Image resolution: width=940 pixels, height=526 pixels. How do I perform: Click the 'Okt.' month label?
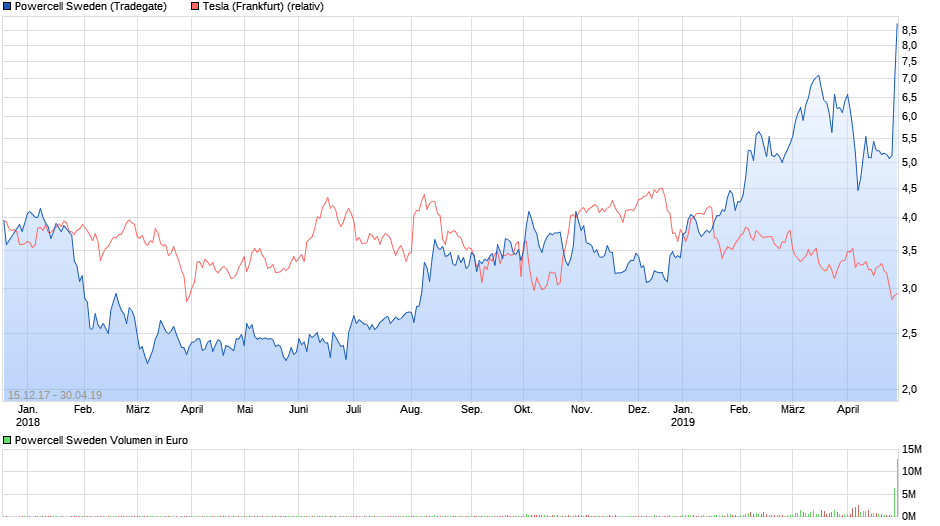click(x=523, y=410)
